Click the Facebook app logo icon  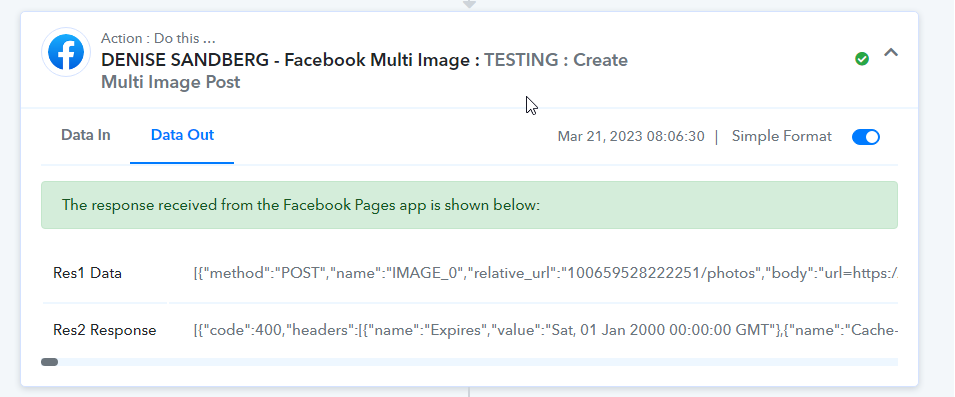pyautogui.click(x=66, y=52)
